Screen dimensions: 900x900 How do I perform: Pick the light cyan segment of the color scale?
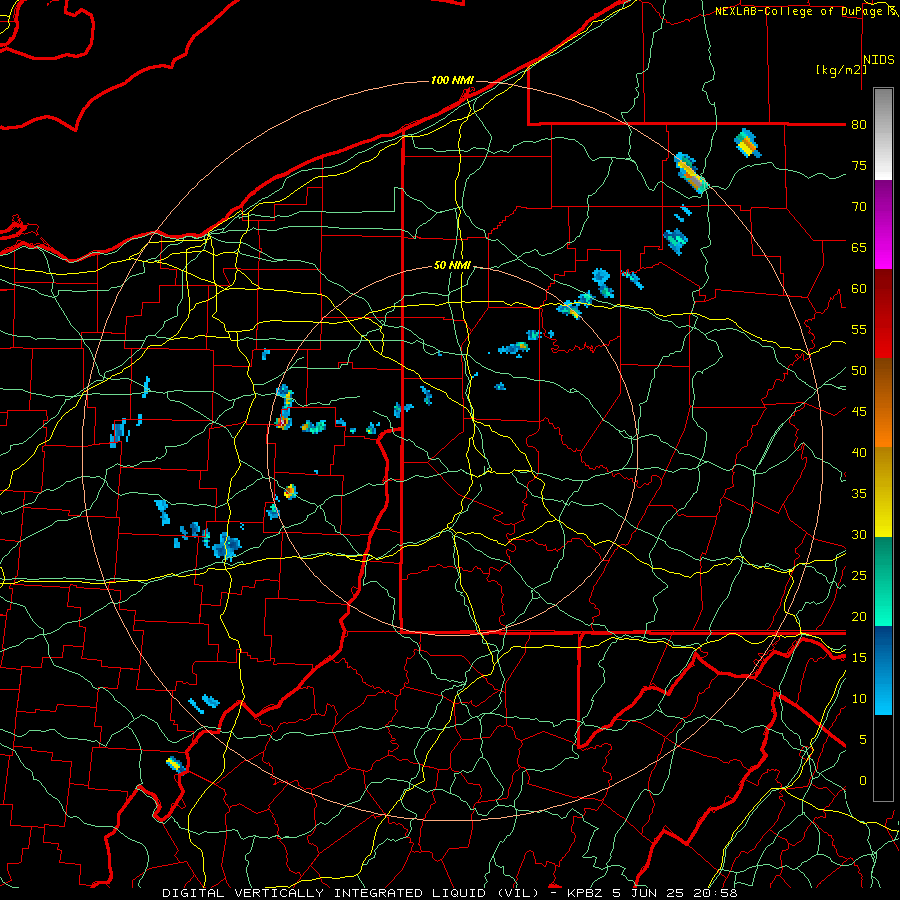(883, 692)
